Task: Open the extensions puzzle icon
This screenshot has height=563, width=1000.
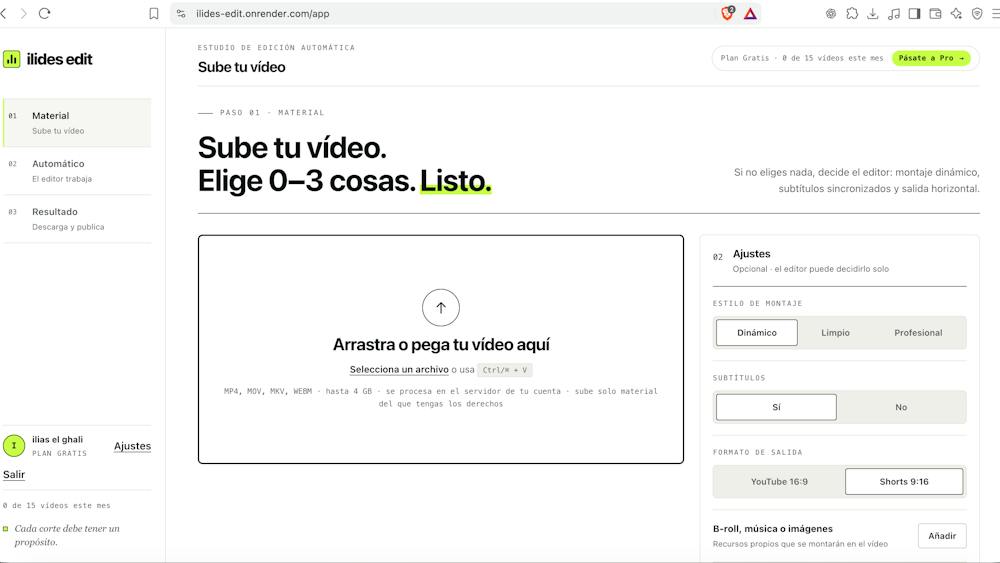Action: click(852, 13)
